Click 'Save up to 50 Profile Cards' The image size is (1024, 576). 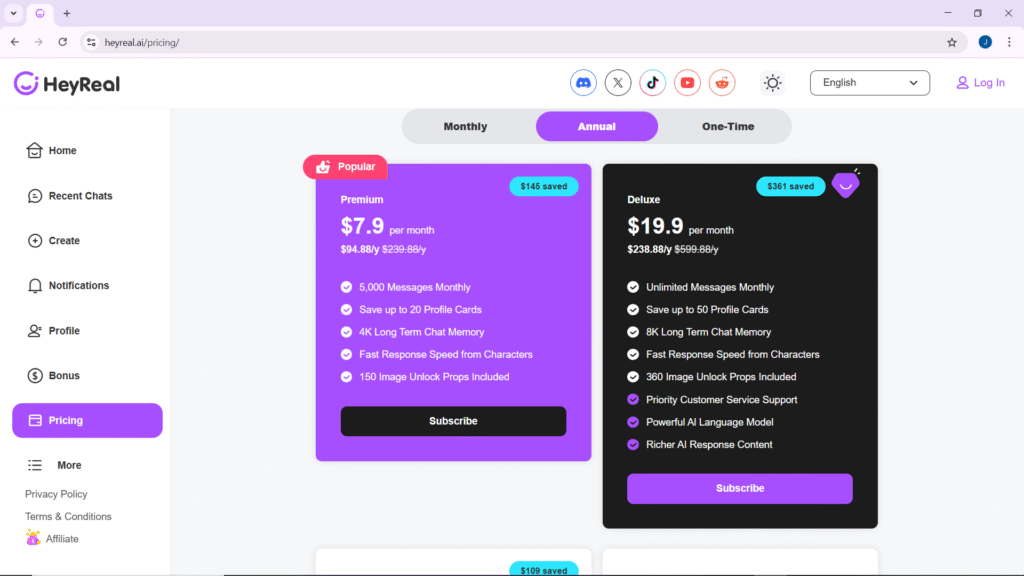click(x=707, y=310)
